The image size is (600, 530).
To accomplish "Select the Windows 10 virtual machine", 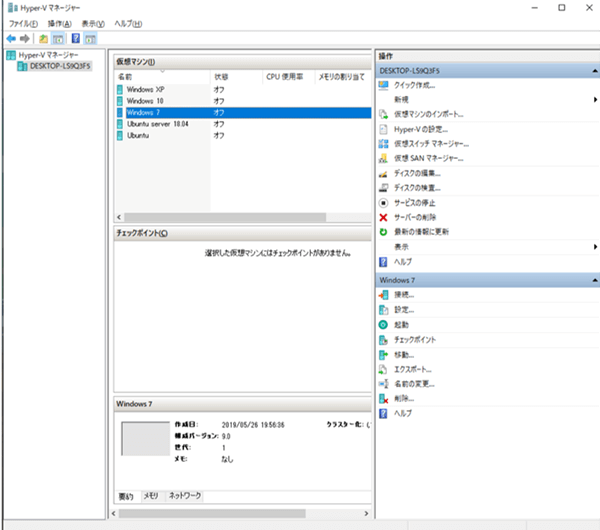I will (145, 101).
